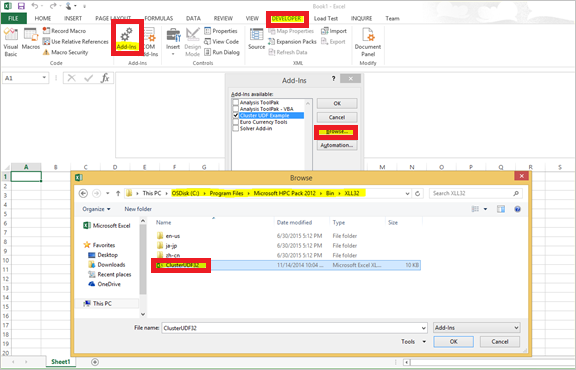Open the Add-Ins file type dropdown
The image size is (576, 370).
476,328
